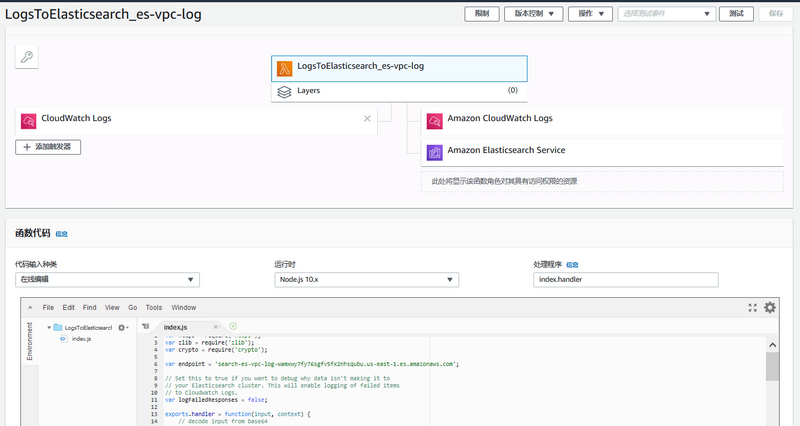Image resolution: width=800 pixels, height=426 pixels.
Task: Click the tab list icon beside index.js
Action: (146, 327)
